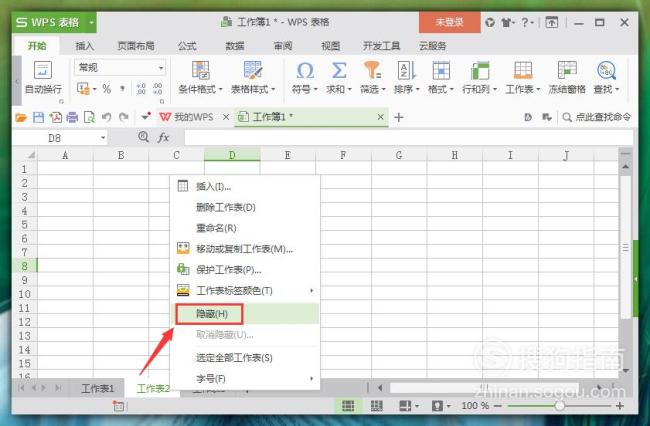
Task: Click the Undo arrow icon
Action: (x=107, y=117)
